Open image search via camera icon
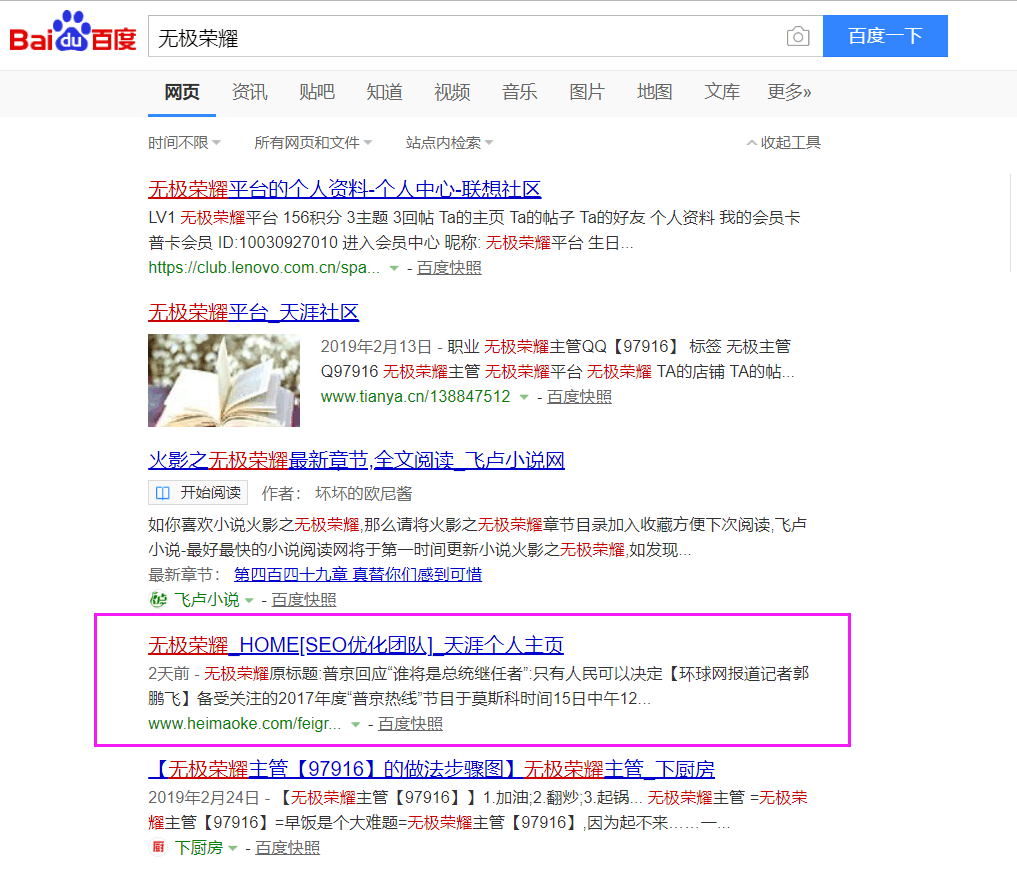The height and width of the screenshot is (876, 1017). click(798, 36)
